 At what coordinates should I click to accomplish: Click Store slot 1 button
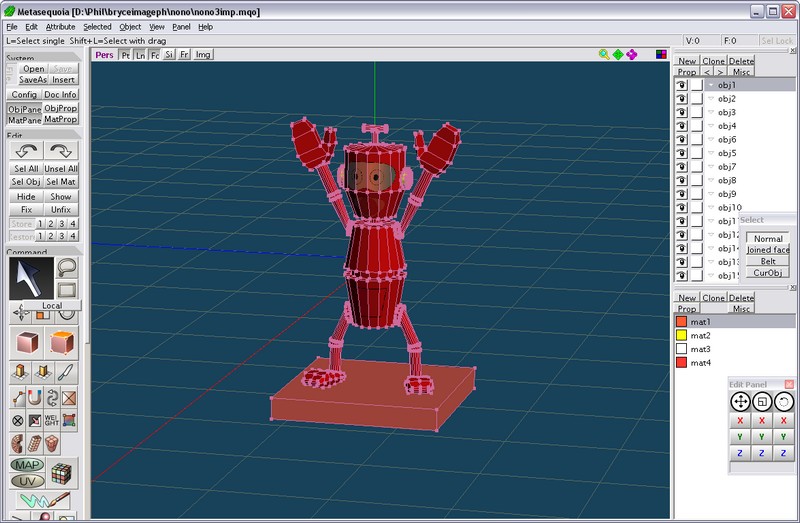click(40, 223)
